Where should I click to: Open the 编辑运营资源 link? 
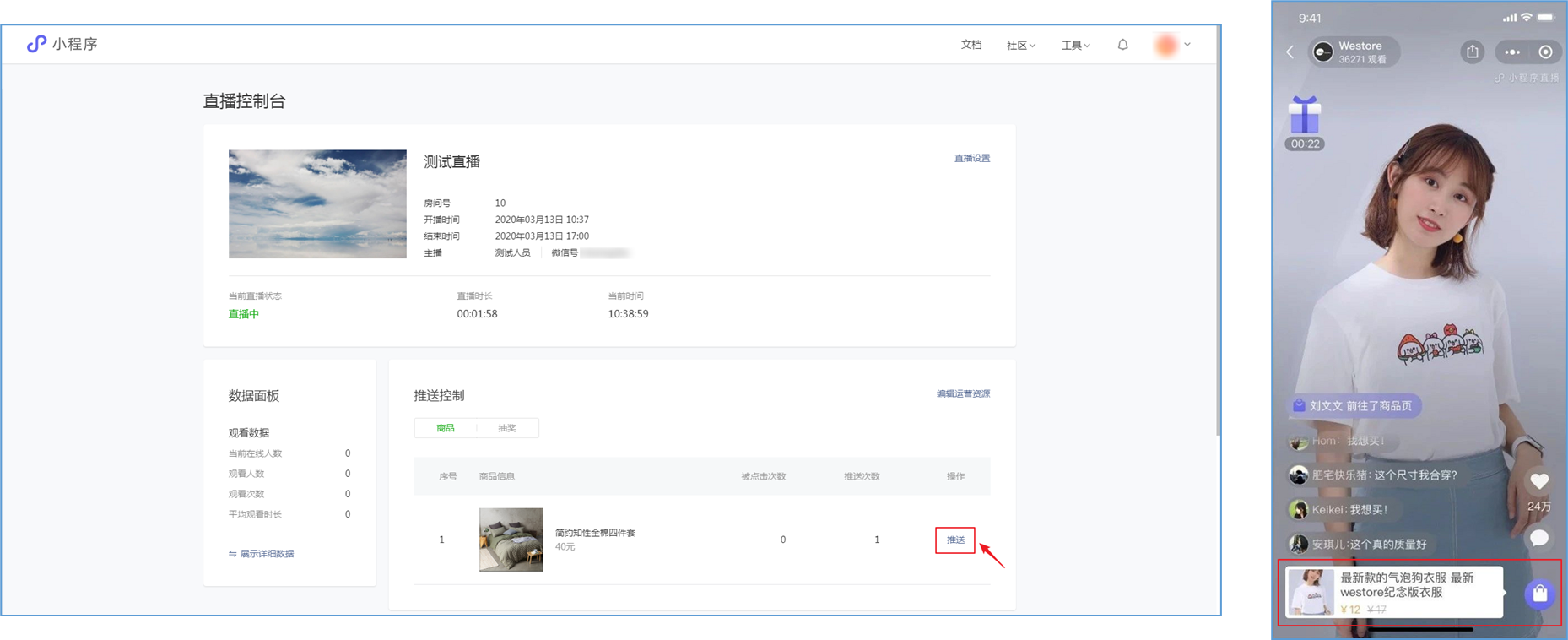click(x=963, y=393)
